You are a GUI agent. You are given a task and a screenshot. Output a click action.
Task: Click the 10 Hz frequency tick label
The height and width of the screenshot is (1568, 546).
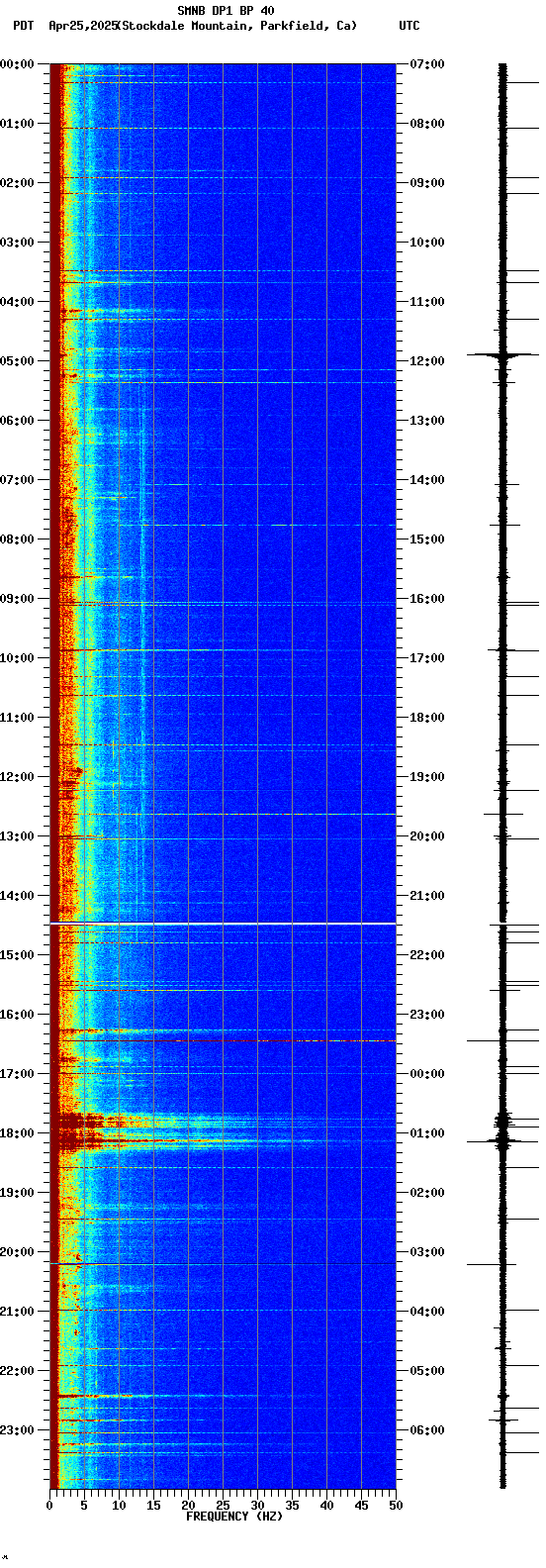point(119,1506)
